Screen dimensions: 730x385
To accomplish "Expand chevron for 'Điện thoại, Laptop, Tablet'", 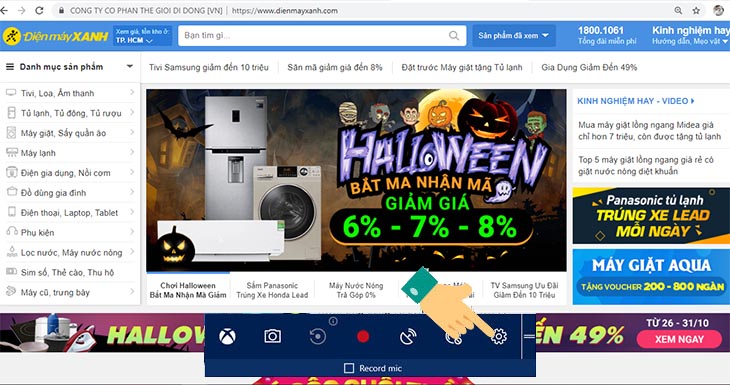I will pos(132,212).
